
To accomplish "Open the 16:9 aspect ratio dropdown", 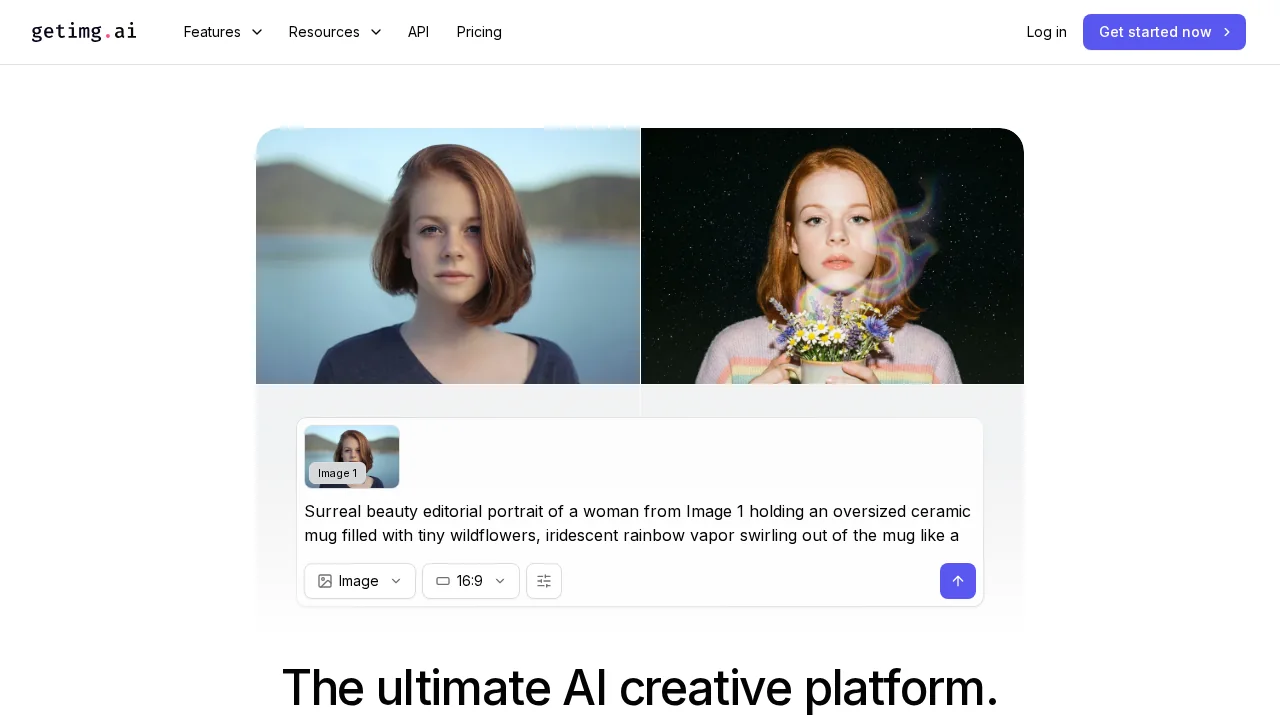I will point(470,581).
